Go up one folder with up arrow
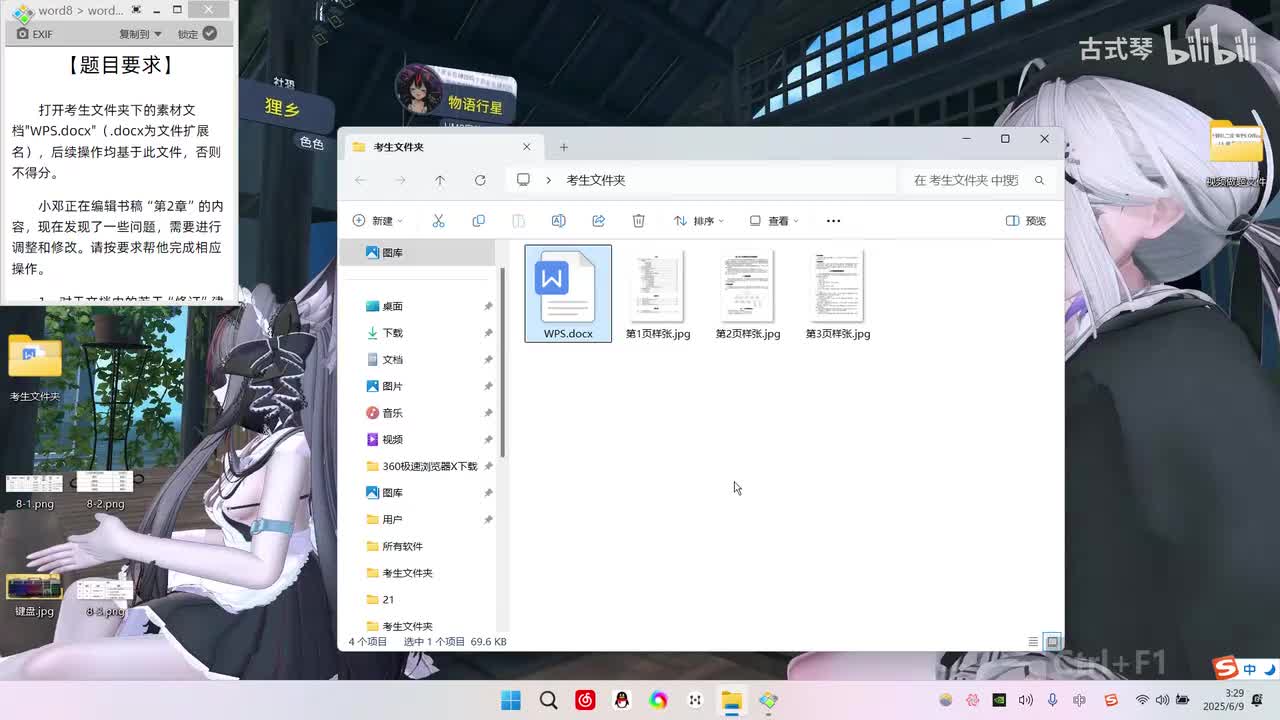The height and width of the screenshot is (720, 1280). pos(440,180)
